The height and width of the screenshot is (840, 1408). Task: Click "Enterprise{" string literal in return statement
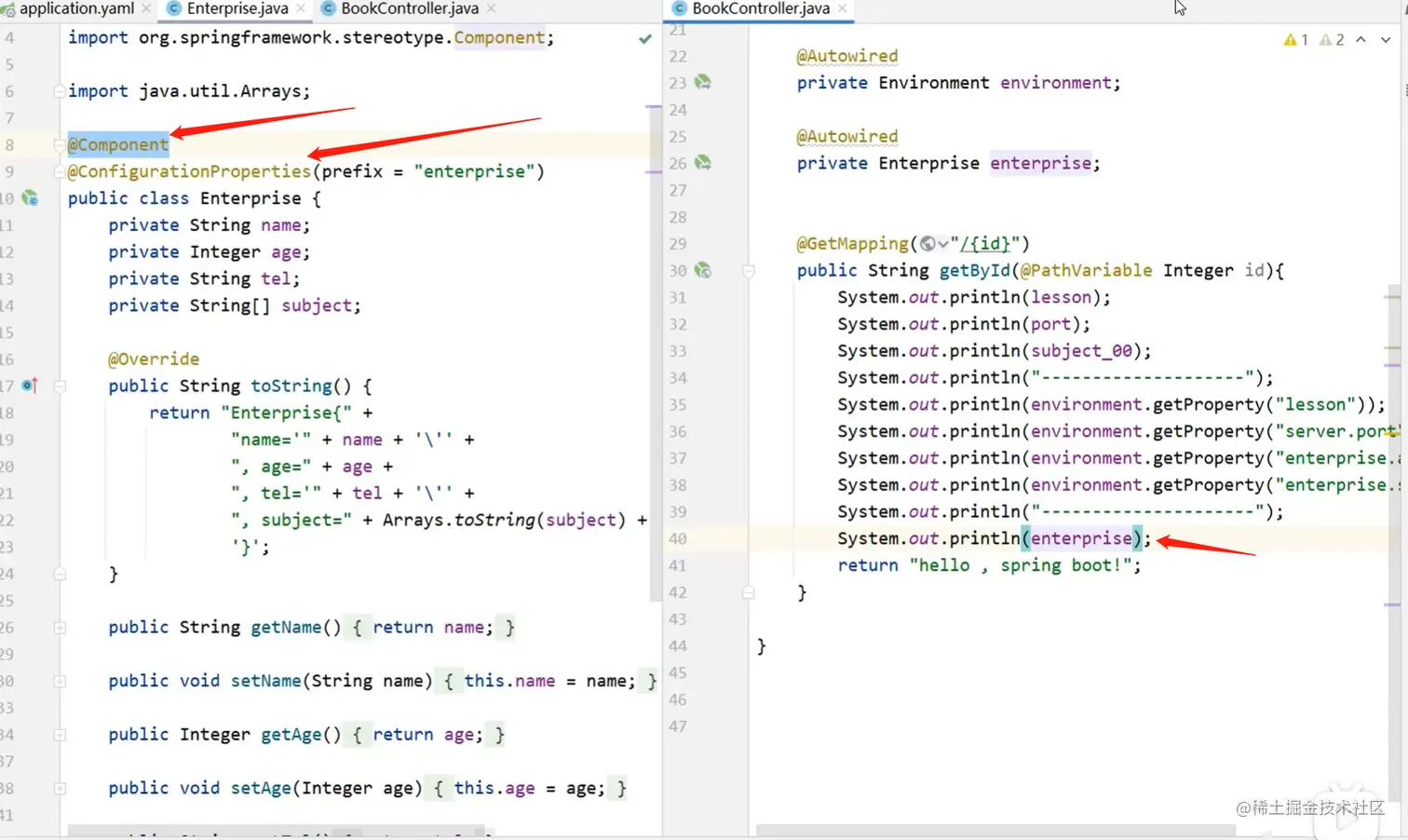click(x=287, y=413)
